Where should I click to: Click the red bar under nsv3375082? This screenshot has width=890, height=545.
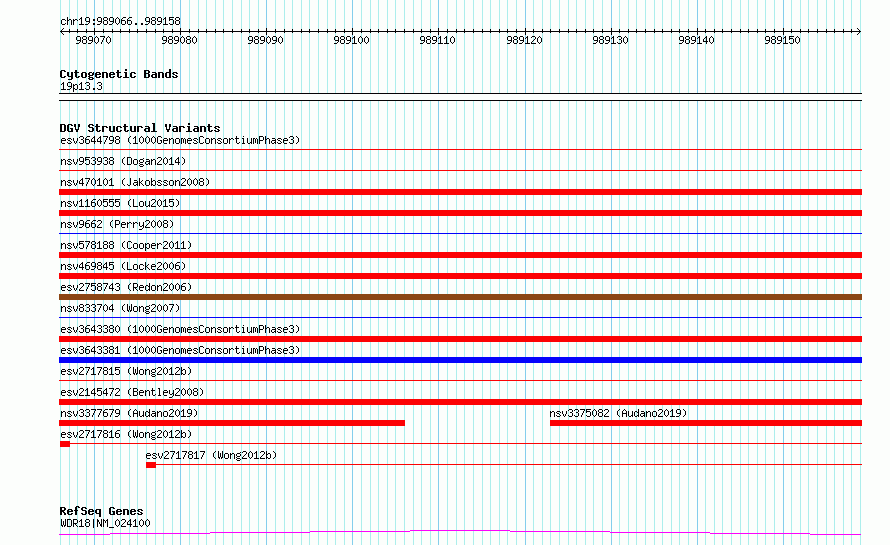pyautogui.click(x=706, y=423)
